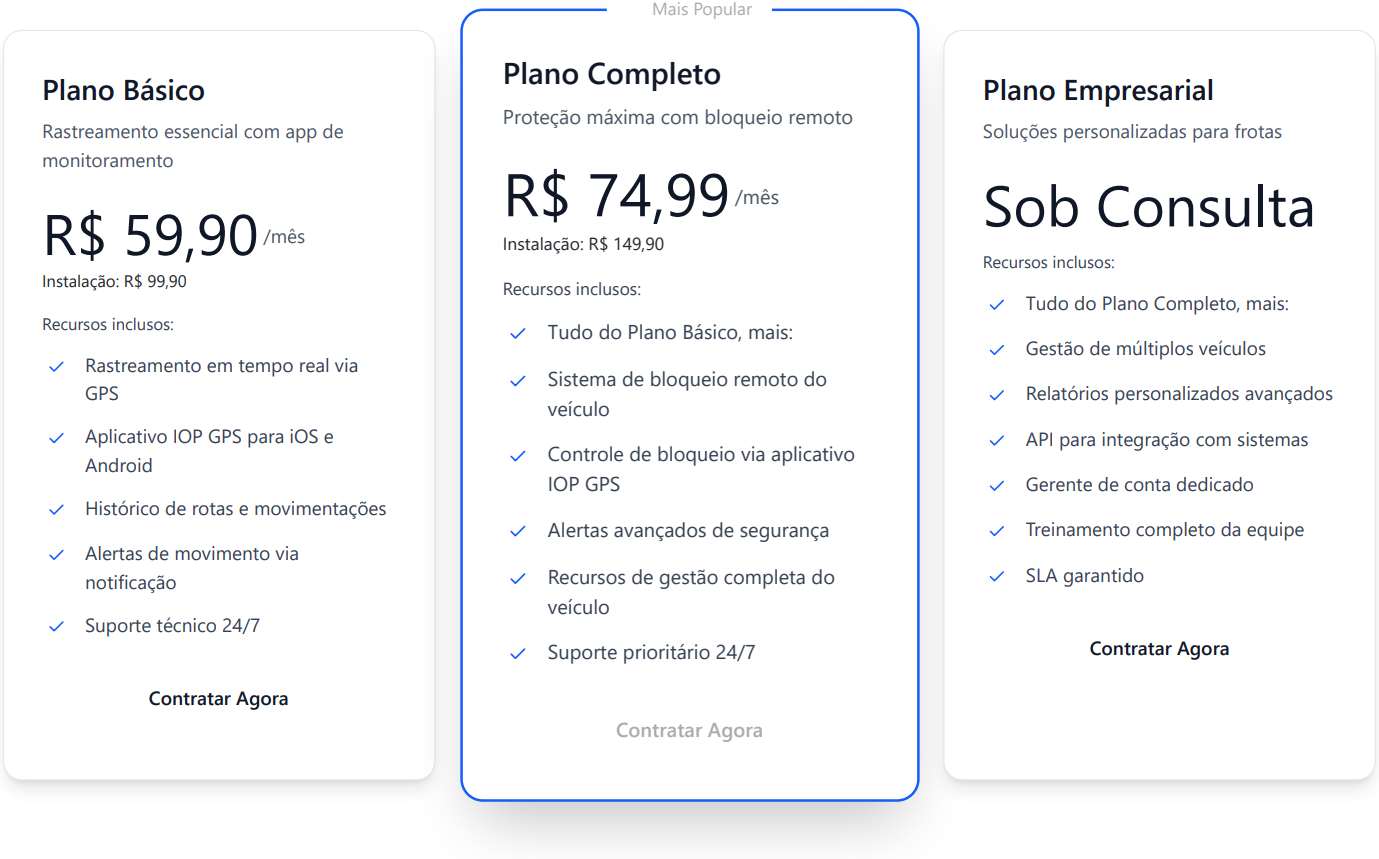Click the checkmark beside API para integração com sistemas
Screen dimensions: 1379x859
click(x=997, y=441)
